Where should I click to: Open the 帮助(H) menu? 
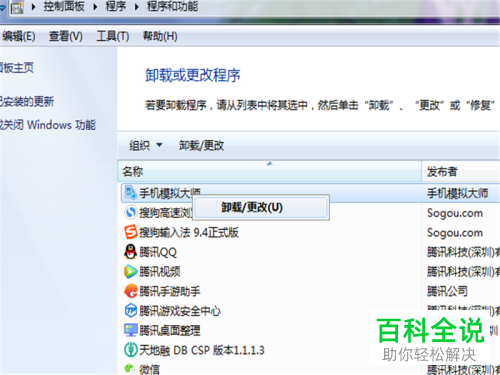(160, 36)
